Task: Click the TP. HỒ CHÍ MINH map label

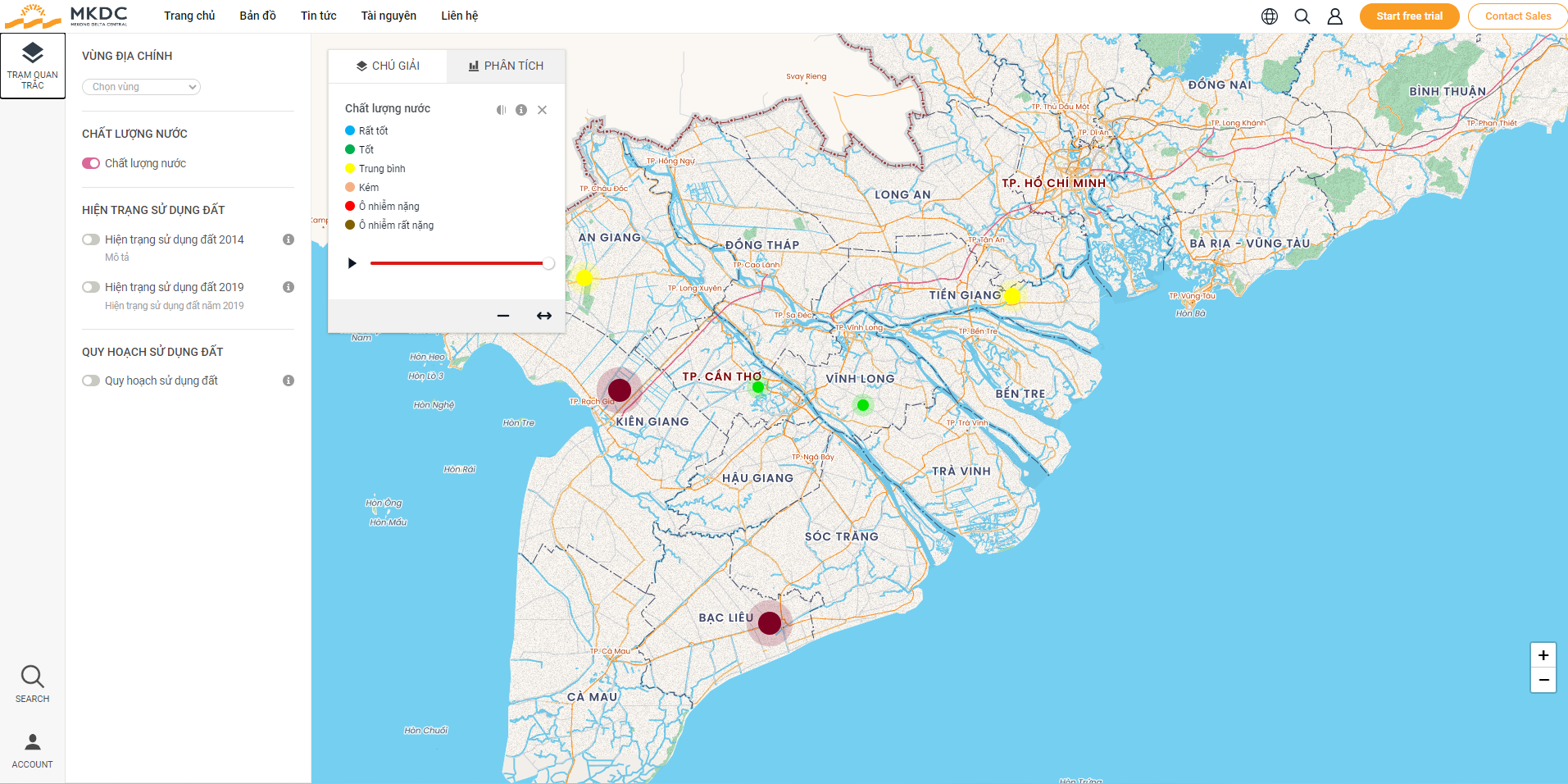Action: pyautogui.click(x=1053, y=183)
